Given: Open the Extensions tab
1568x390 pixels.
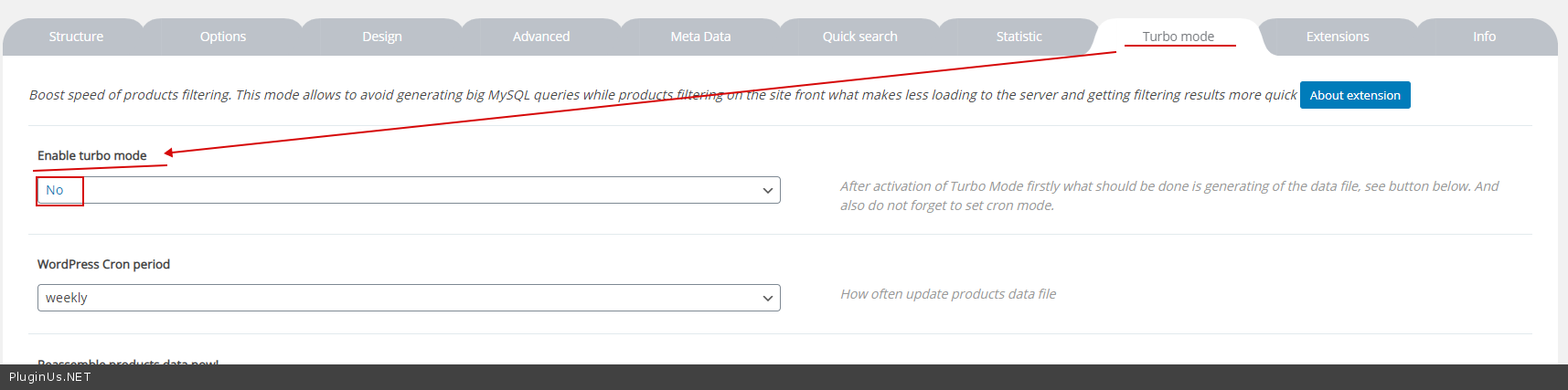Looking at the screenshot, I should pyautogui.click(x=1337, y=37).
